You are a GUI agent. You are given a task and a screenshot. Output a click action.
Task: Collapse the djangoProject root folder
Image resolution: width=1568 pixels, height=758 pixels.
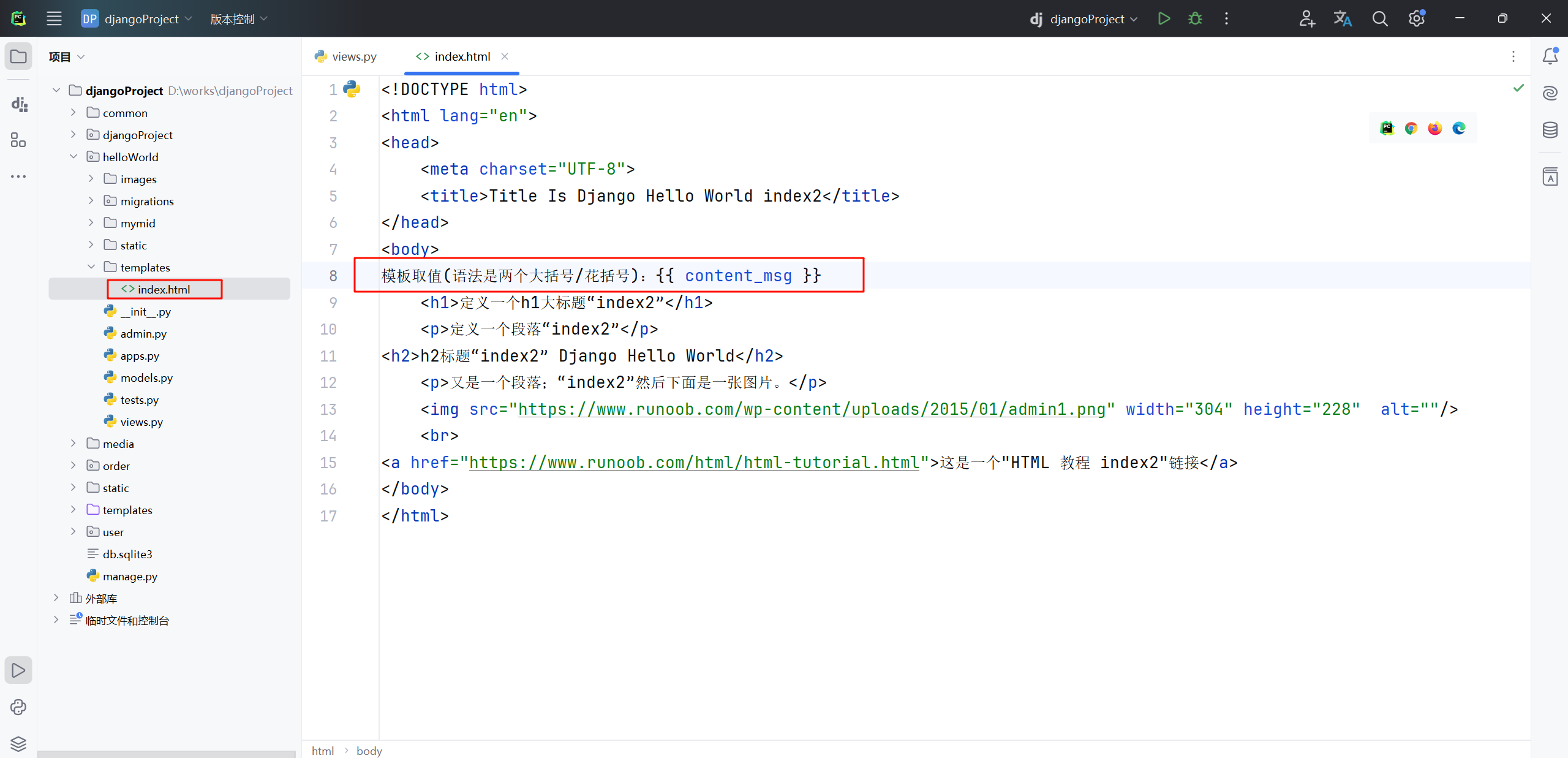click(56, 91)
